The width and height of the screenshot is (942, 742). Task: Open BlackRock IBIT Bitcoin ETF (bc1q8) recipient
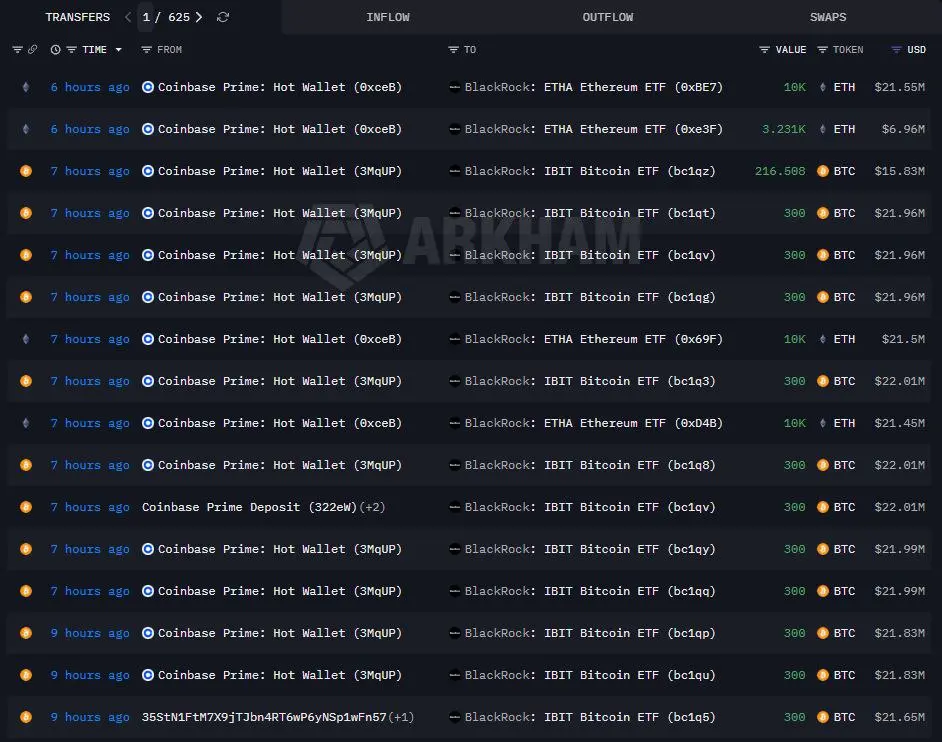coord(590,466)
